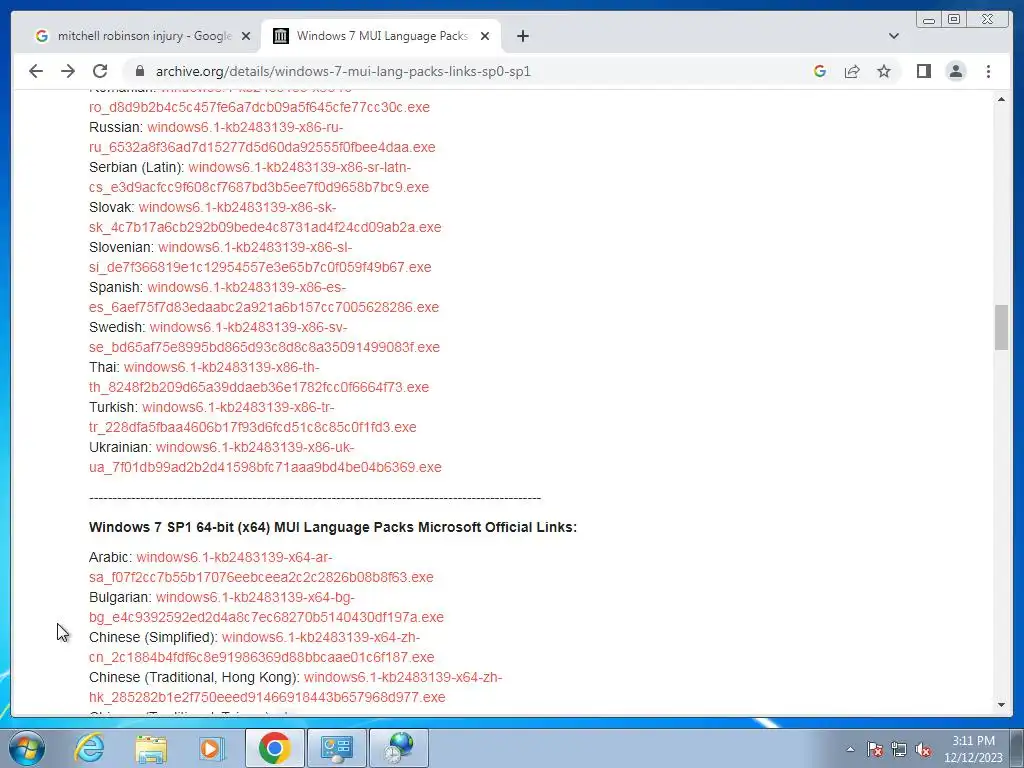1024x768 pixels.
Task: Download the Slovak x86 language pack
Action: [x=265, y=217]
